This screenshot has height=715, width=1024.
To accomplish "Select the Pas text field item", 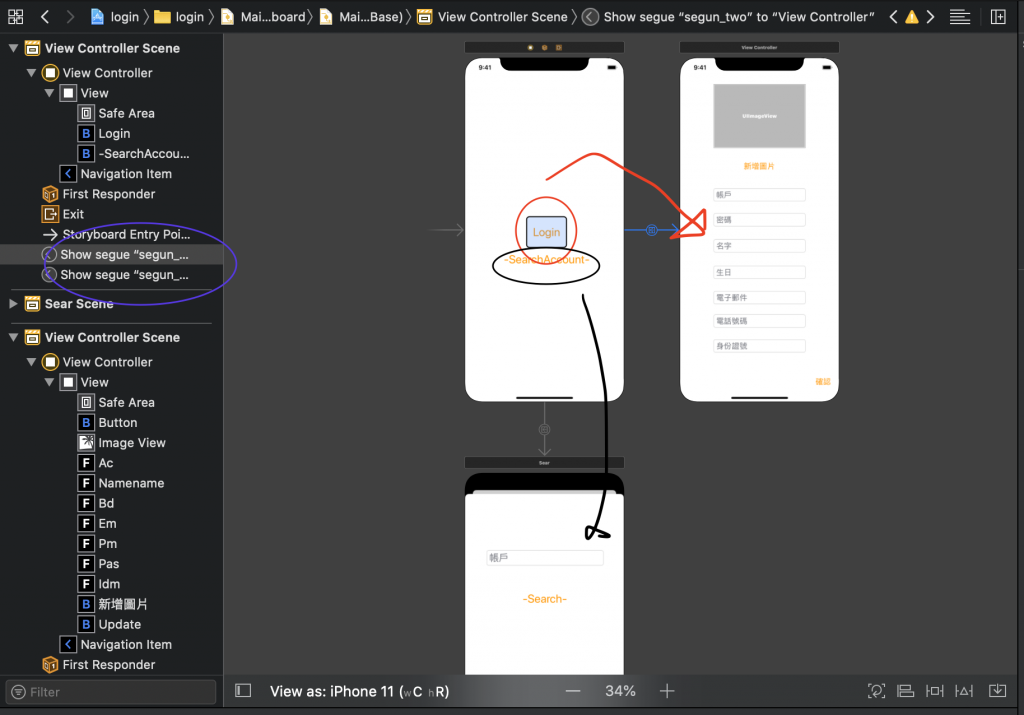I will [99, 564].
